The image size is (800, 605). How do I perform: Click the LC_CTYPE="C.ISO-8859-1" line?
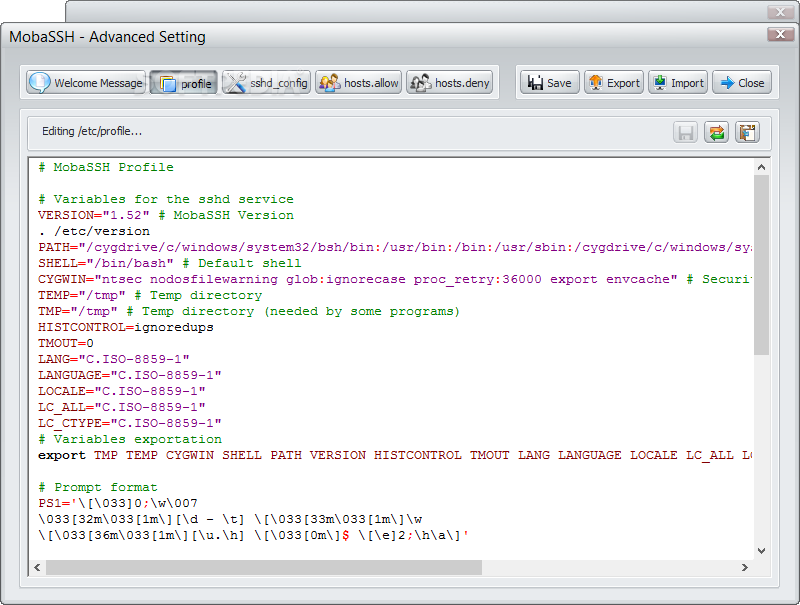[x=130, y=423]
